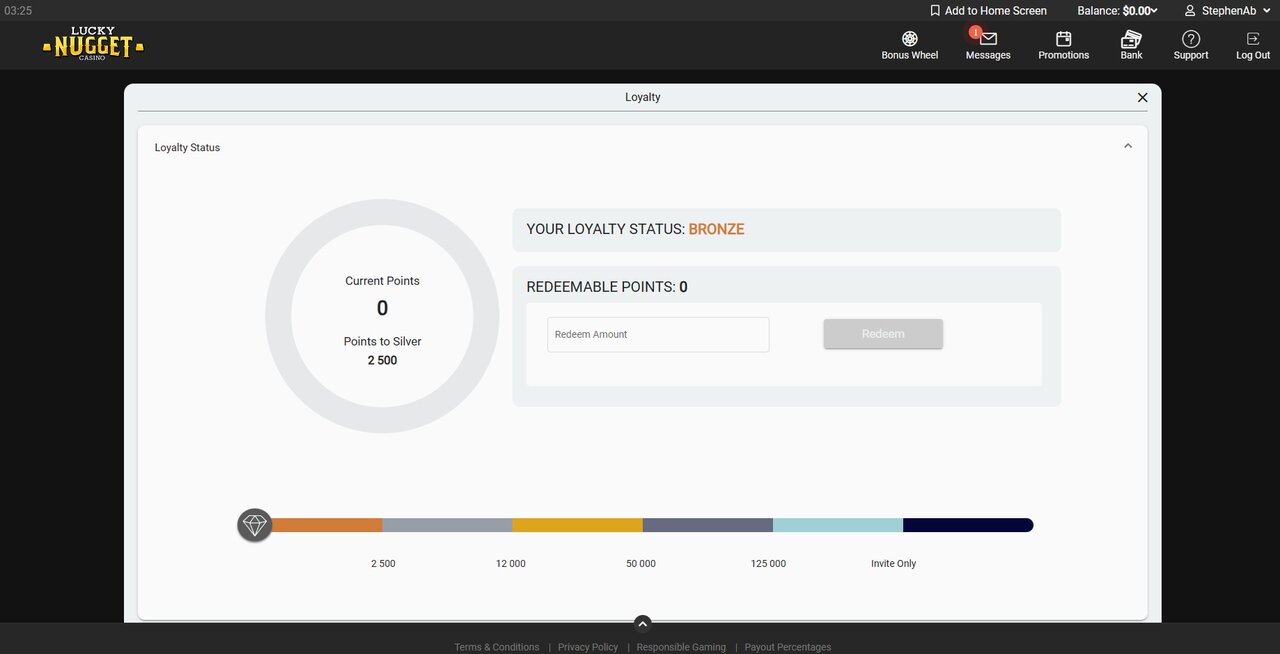Open the Privacy Policy link
The width and height of the screenshot is (1280, 654).
pyautogui.click(x=588, y=647)
